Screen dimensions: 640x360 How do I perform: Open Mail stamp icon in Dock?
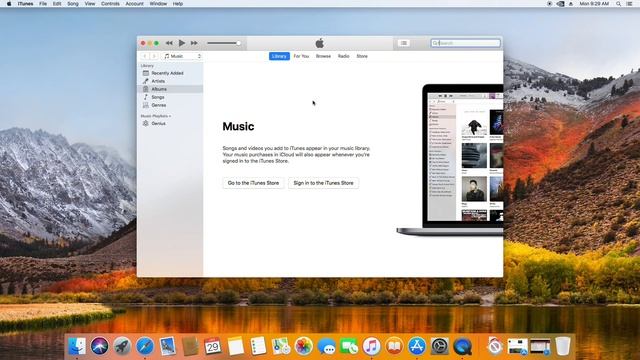[168, 347]
